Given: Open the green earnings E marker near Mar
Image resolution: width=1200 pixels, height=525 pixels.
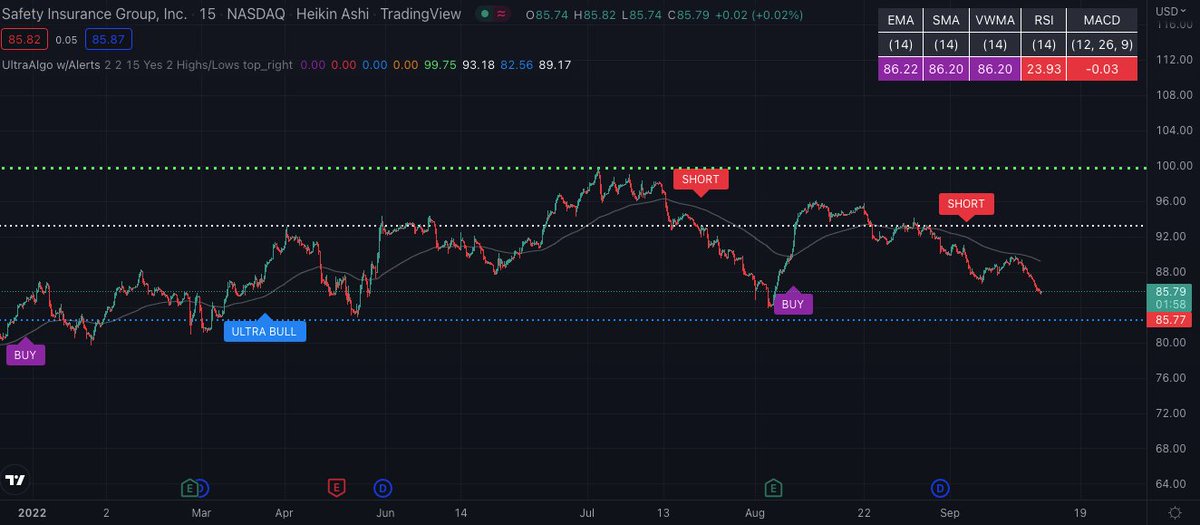Looking at the screenshot, I should click(189, 488).
